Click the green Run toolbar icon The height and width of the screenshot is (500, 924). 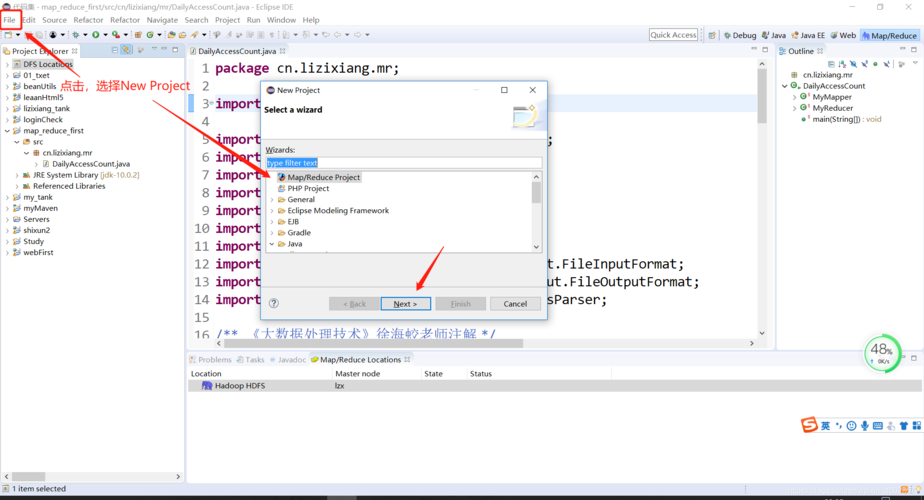[95, 35]
